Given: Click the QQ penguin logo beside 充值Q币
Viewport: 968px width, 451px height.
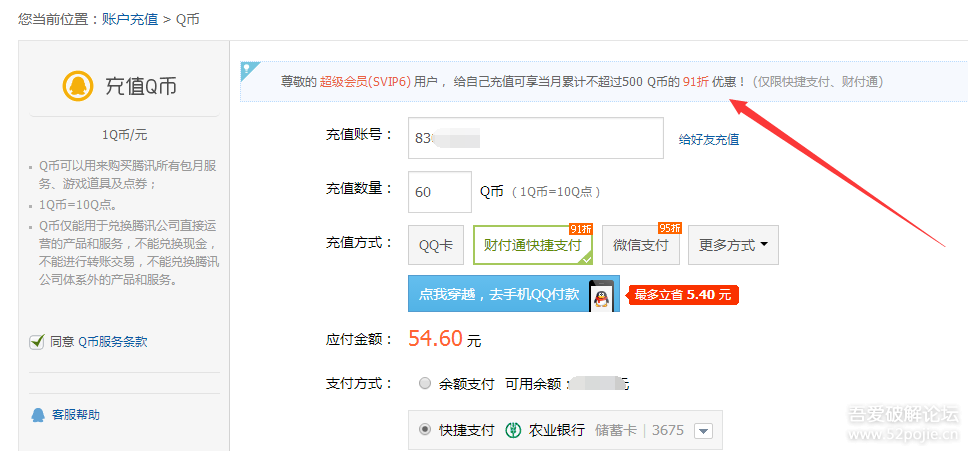Looking at the screenshot, I should click(x=78, y=86).
